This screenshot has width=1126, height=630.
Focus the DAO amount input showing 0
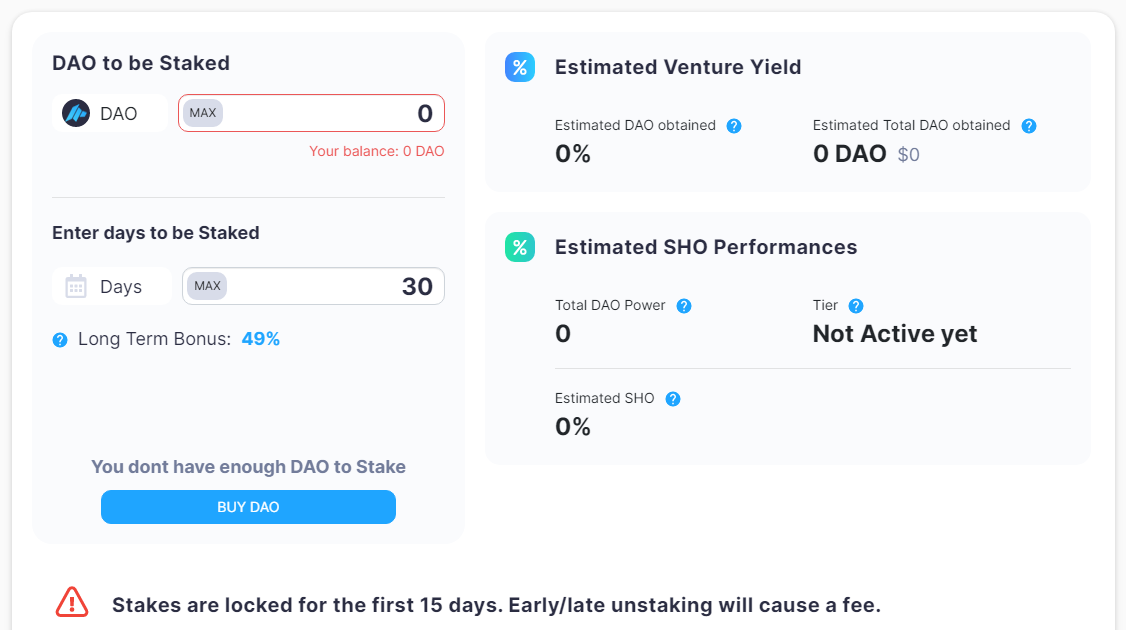pos(330,113)
